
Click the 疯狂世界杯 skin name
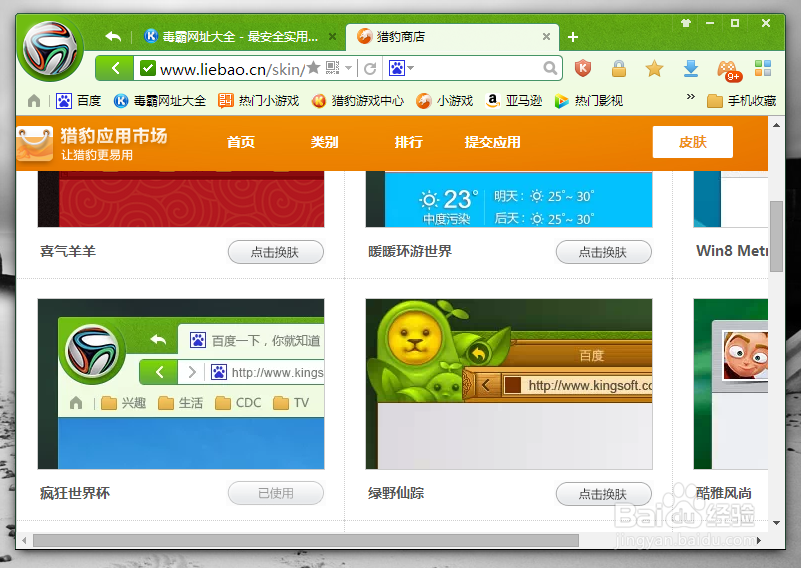coord(75,493)
